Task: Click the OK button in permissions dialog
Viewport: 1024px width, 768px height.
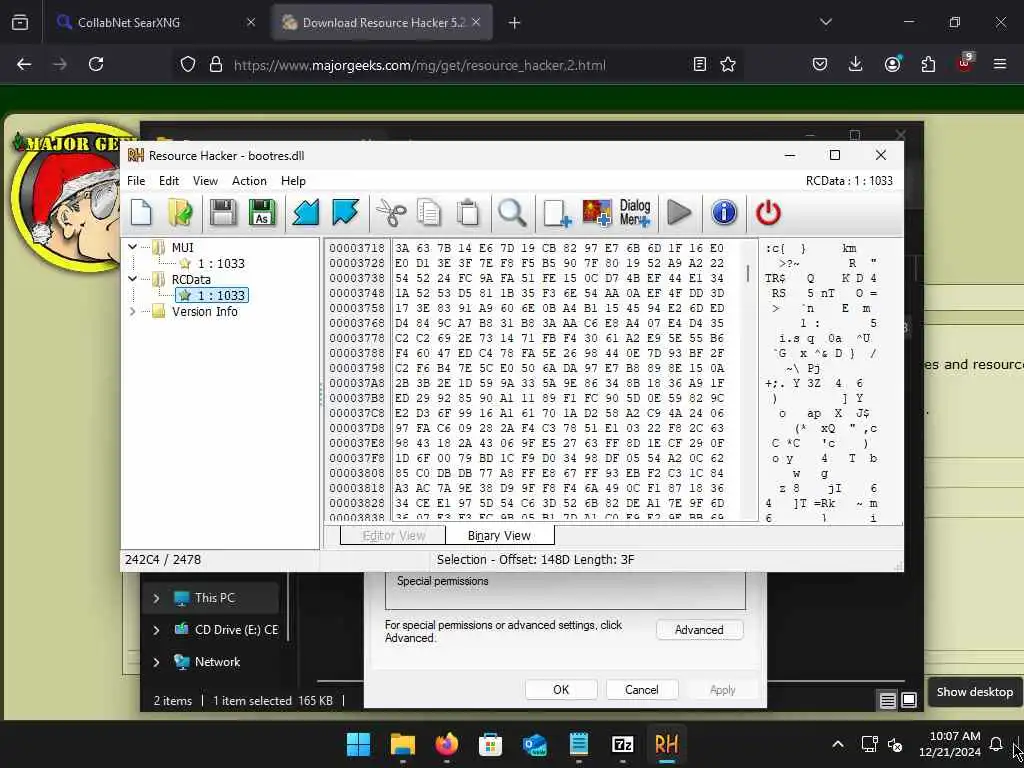Action: [561, 690]
